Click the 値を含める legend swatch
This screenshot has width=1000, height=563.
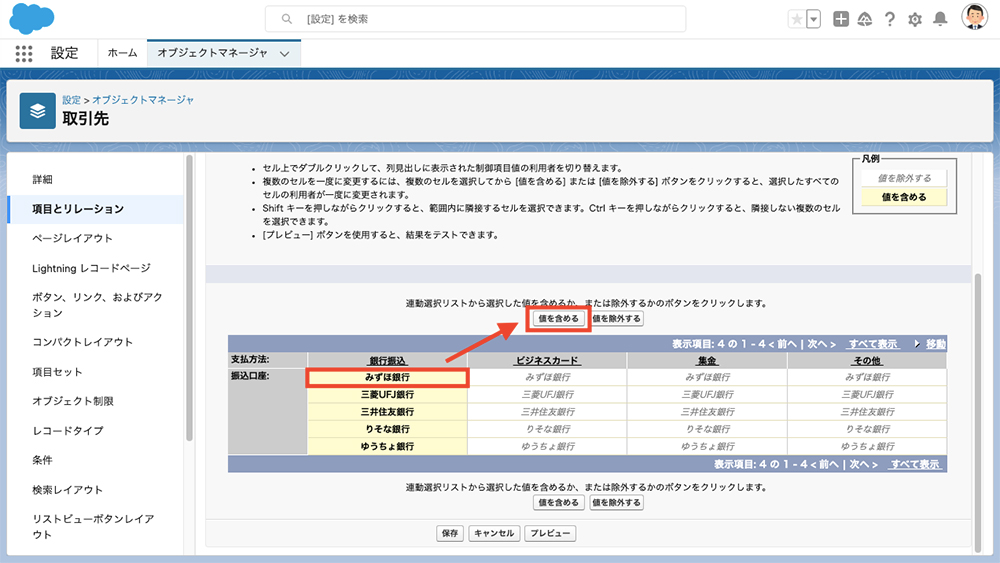pyautogui.click(x=904, y=197)
